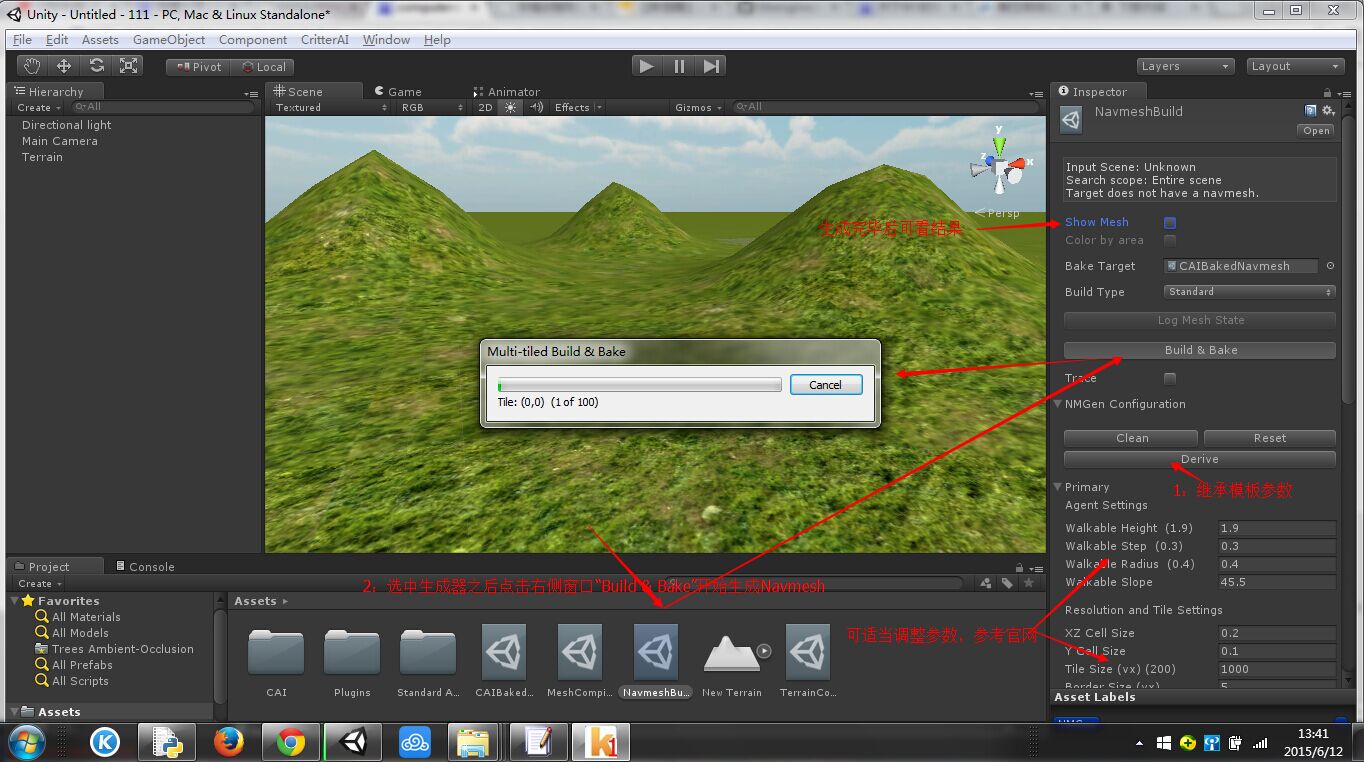Toggle Pivot handle position
Viewport: 1364px width, 762px height.
click(x=199, y=67)
